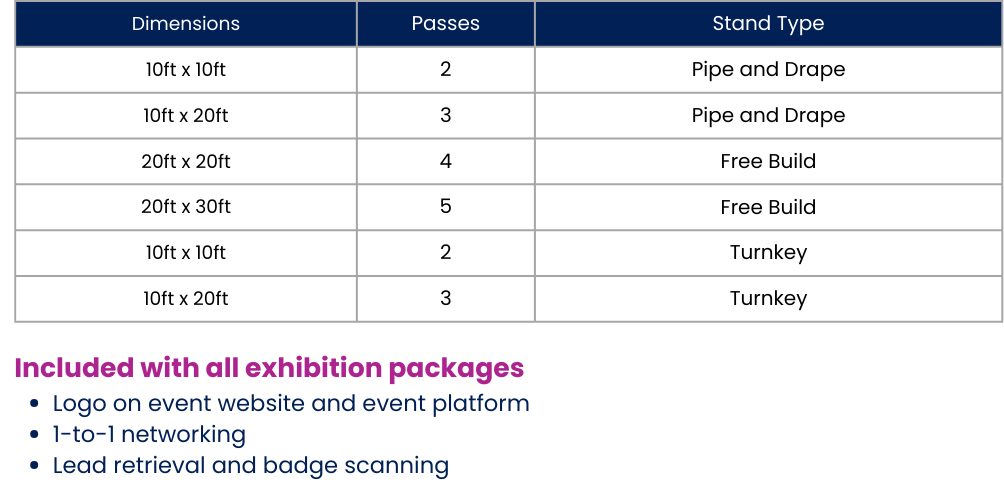Click the Dimensions column header
Image resolution: width=1004 pixels, height=491 pixels.
(186, 24)
